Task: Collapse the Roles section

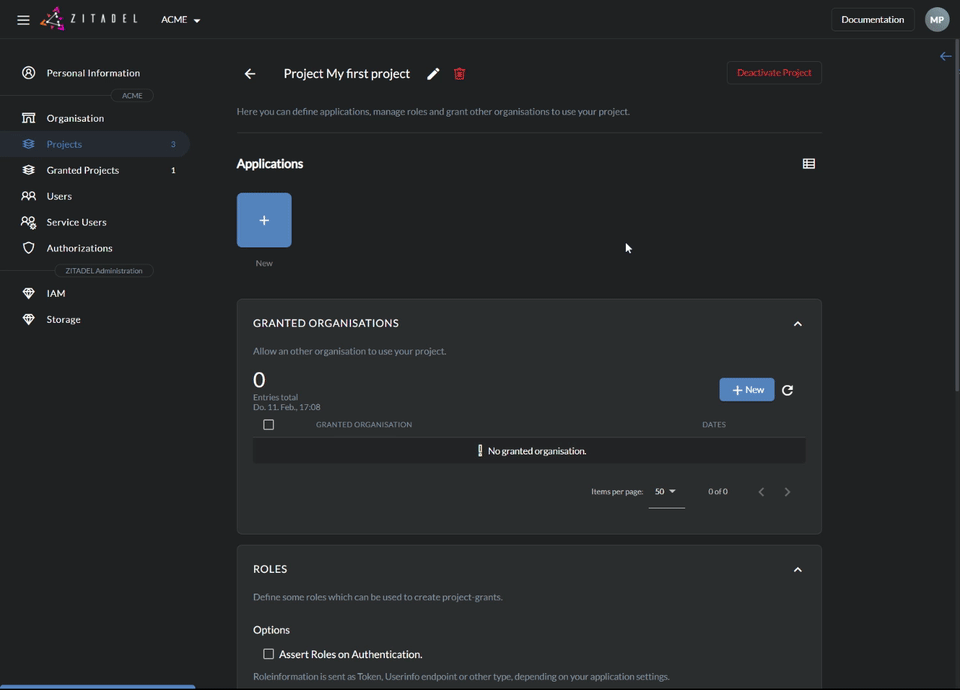Action: click(x=797, y=570)
